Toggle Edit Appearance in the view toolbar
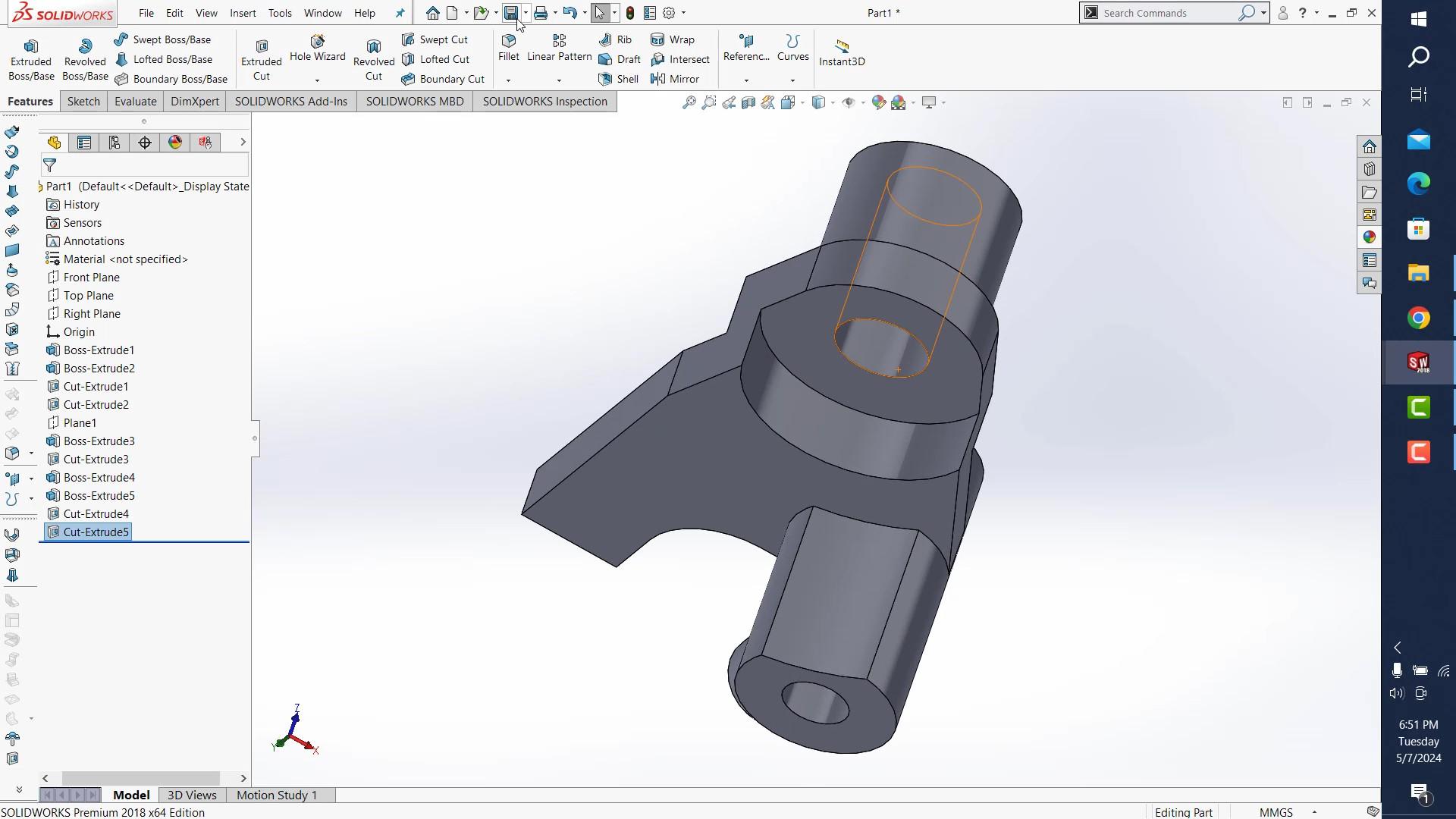This screenshot has width=1456, height=819. (878, 102)
